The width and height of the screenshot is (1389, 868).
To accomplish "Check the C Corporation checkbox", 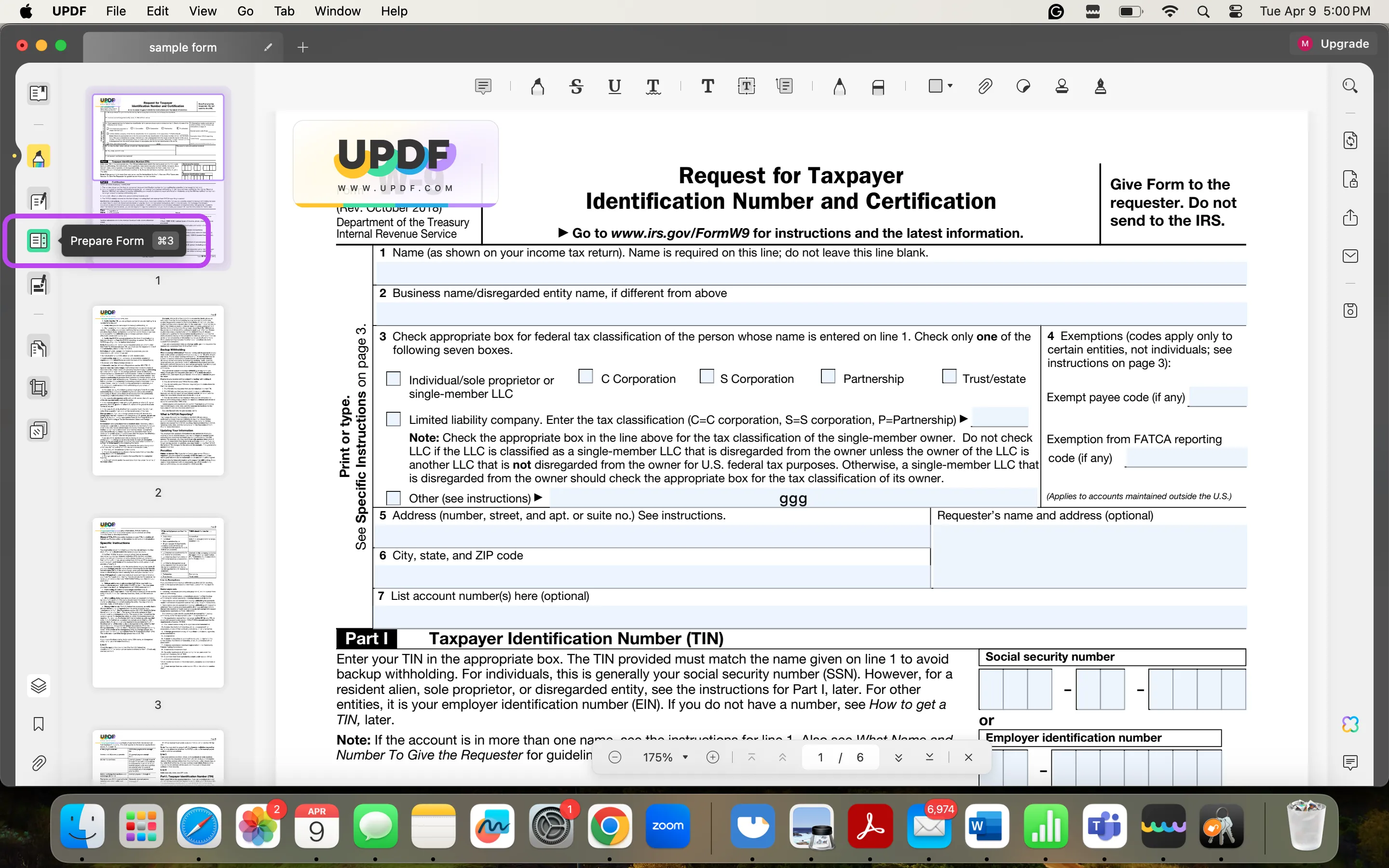I will tap(585, 376).
